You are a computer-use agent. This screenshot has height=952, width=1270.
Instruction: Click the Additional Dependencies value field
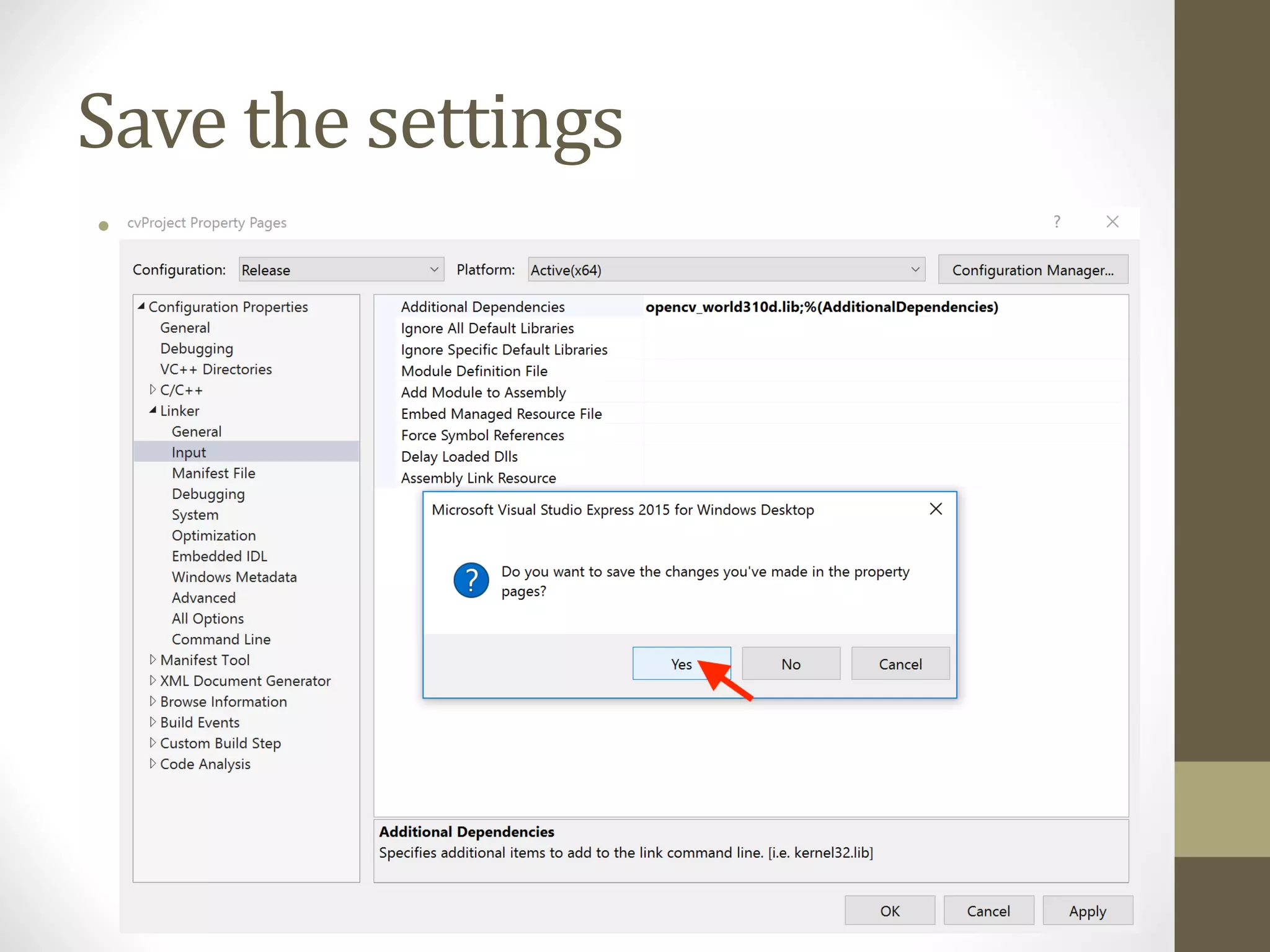click(x=822, y=307)
